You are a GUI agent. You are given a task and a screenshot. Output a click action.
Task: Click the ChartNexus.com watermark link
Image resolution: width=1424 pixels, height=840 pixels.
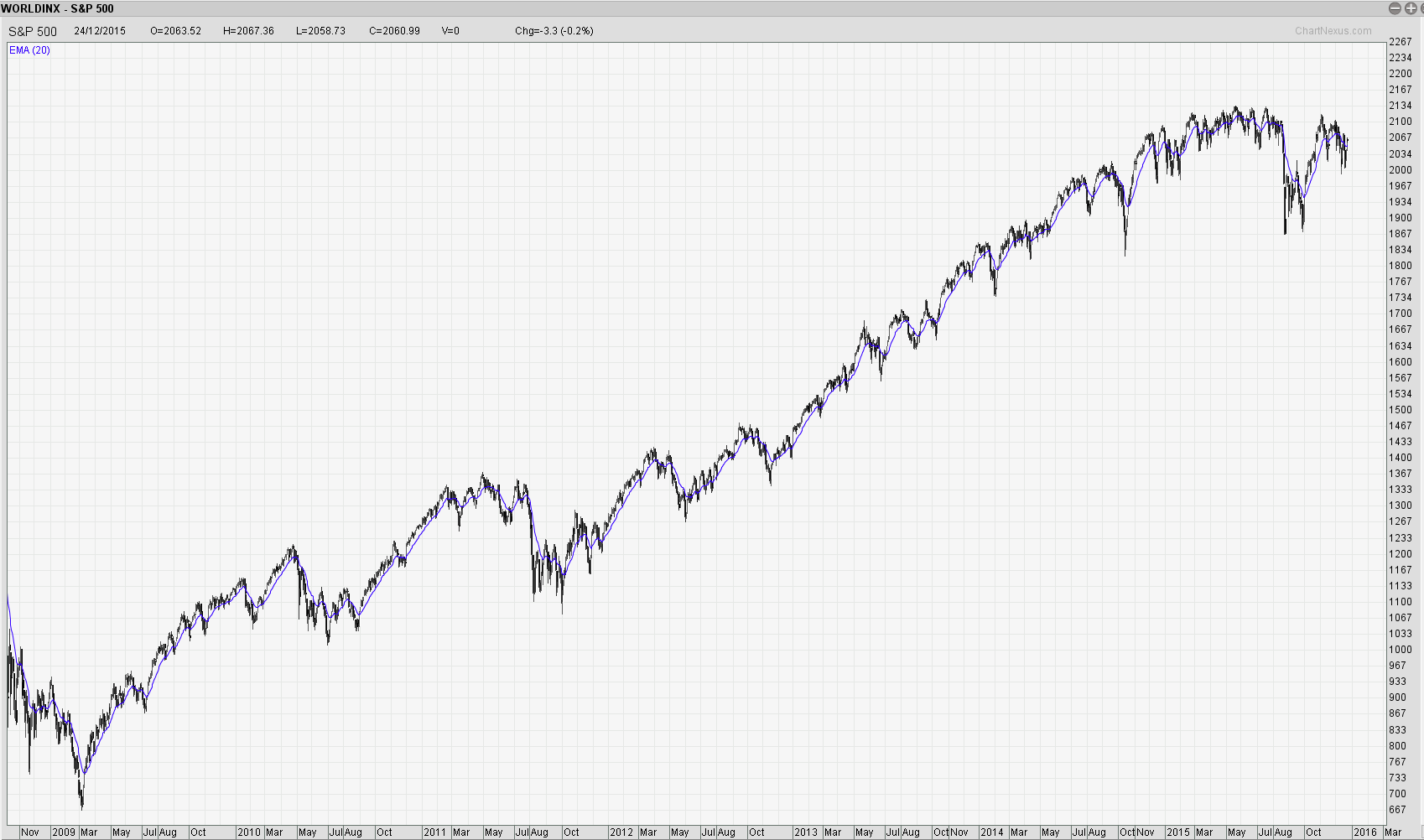[x=1333, y=31]
